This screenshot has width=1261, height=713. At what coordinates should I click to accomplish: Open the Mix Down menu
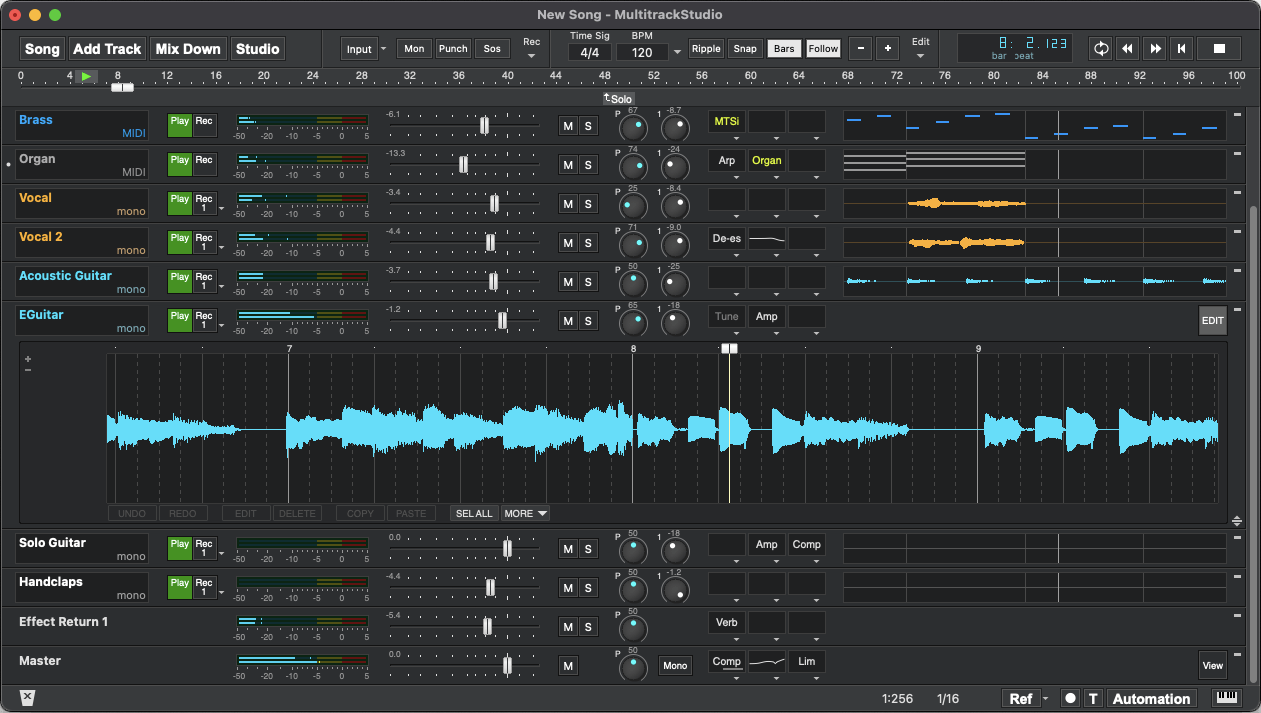pos(188,48)
